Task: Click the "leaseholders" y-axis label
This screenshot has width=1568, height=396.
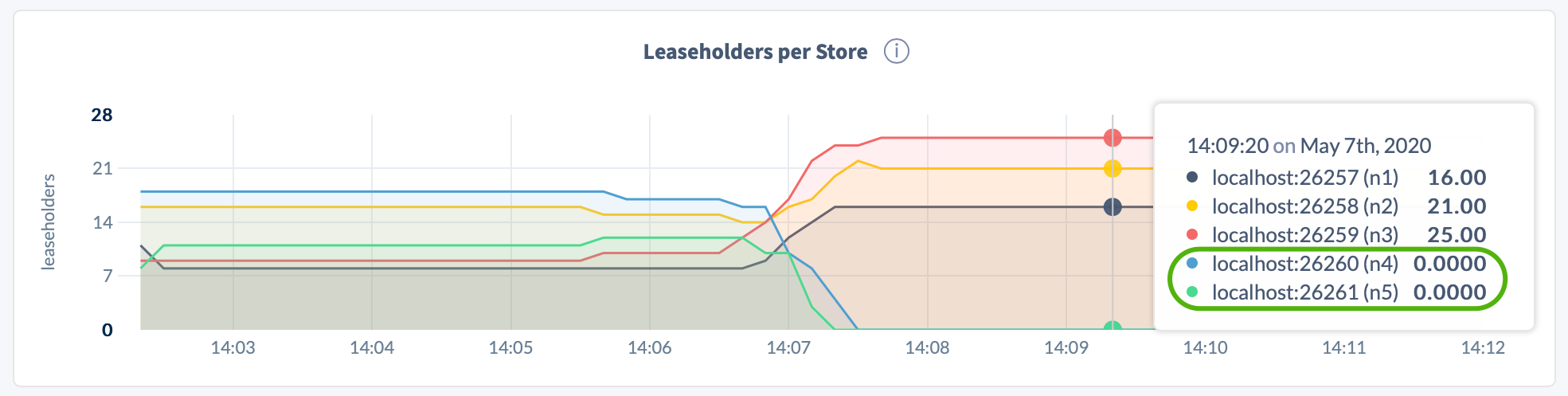Action: pyautogui.click(x=49, y=222)
